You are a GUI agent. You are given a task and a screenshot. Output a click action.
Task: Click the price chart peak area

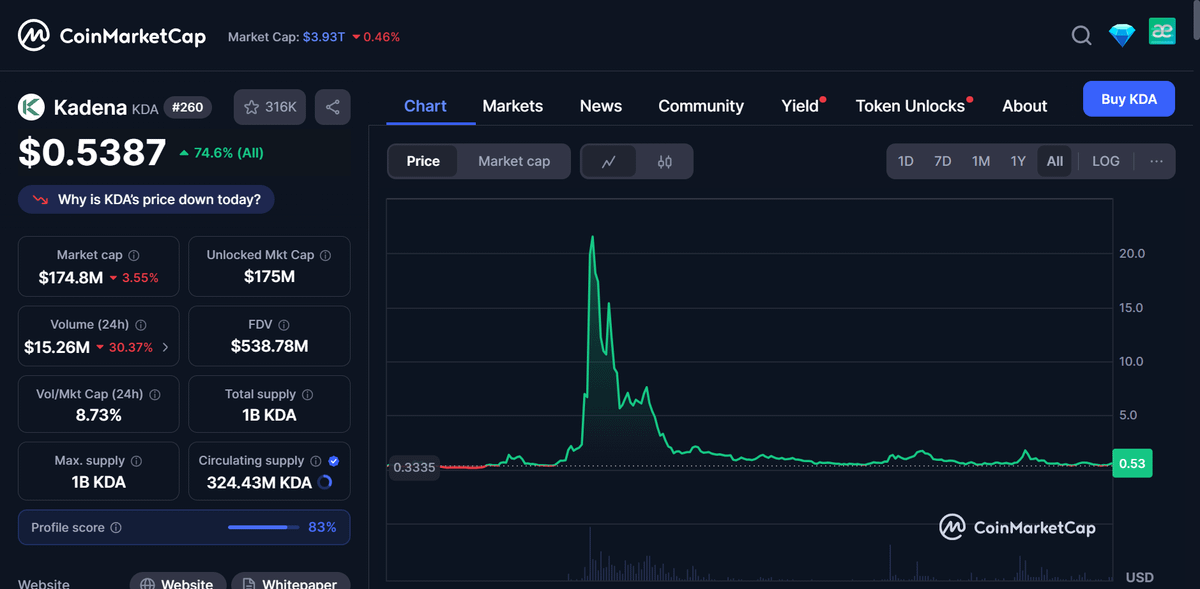(593, 240)
